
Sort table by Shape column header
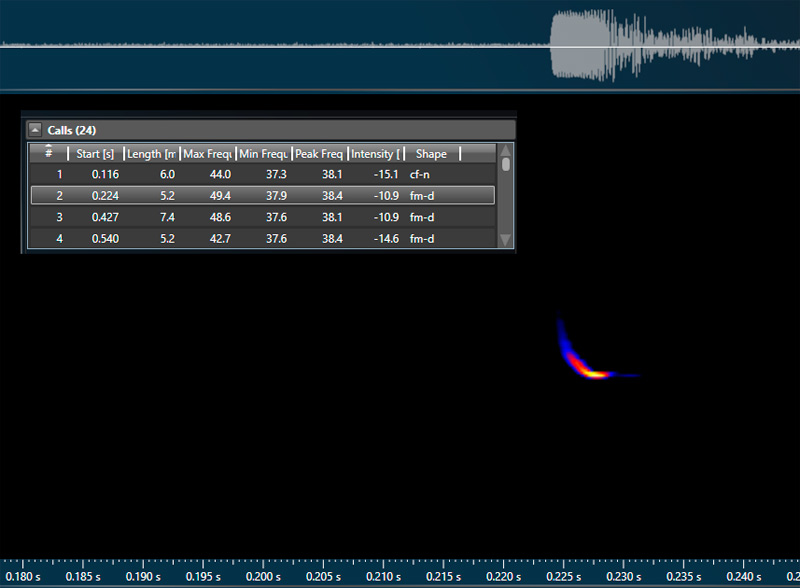432,154
